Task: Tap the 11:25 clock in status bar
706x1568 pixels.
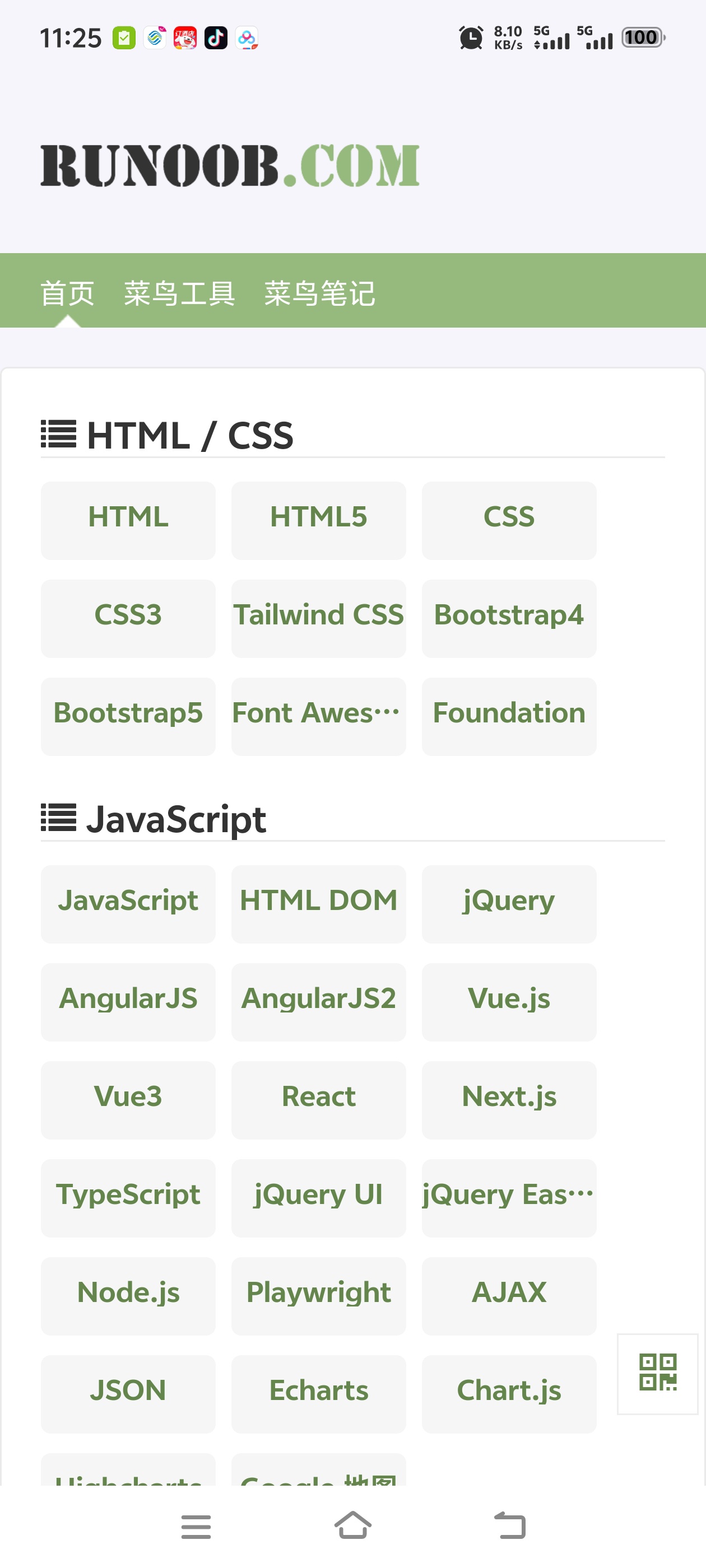Action: (71, 38)
